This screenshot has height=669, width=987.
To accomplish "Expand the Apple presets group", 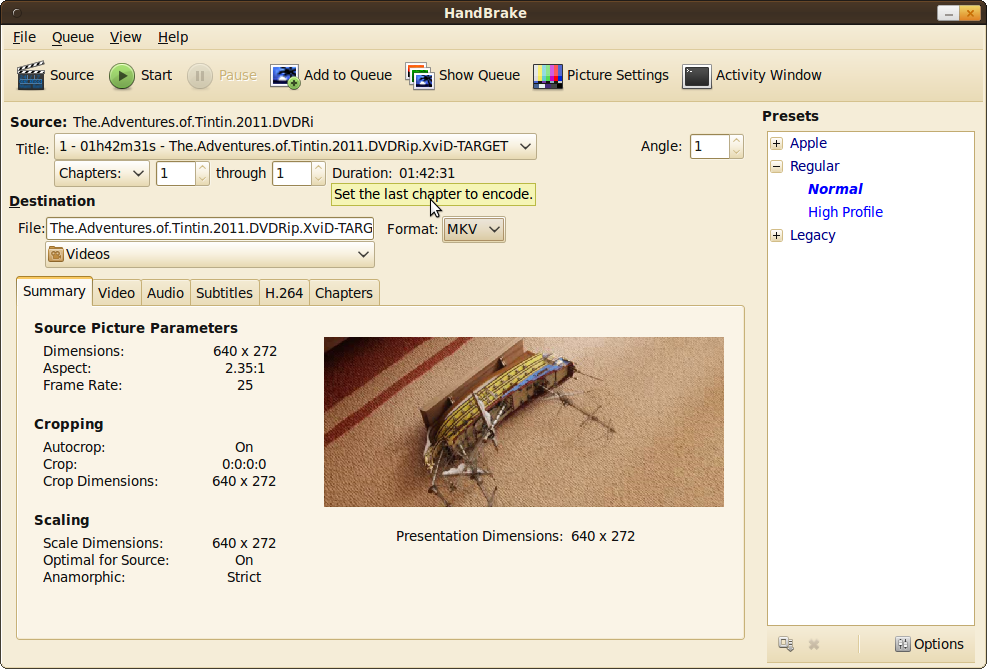I will coord(777,143).
